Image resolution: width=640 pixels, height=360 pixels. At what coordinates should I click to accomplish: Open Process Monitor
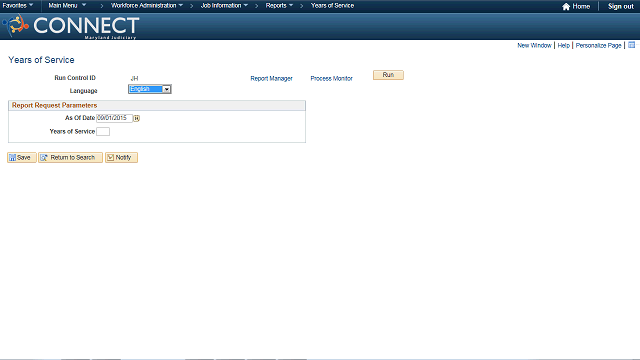coord(331,78)
